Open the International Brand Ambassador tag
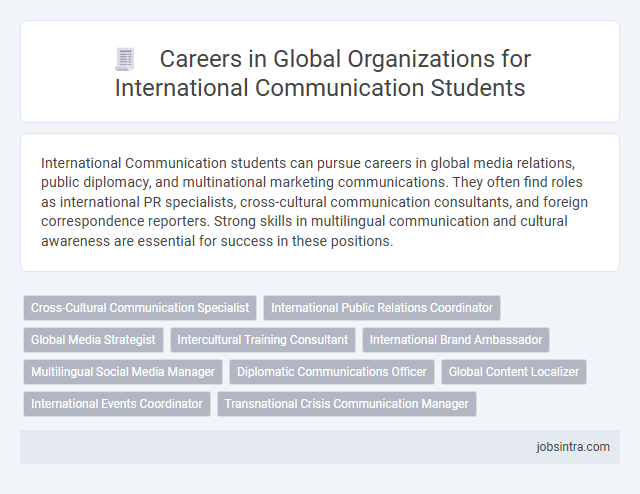Image resolution: width=640 pixels, height=494 pixels. pos(456,340)
